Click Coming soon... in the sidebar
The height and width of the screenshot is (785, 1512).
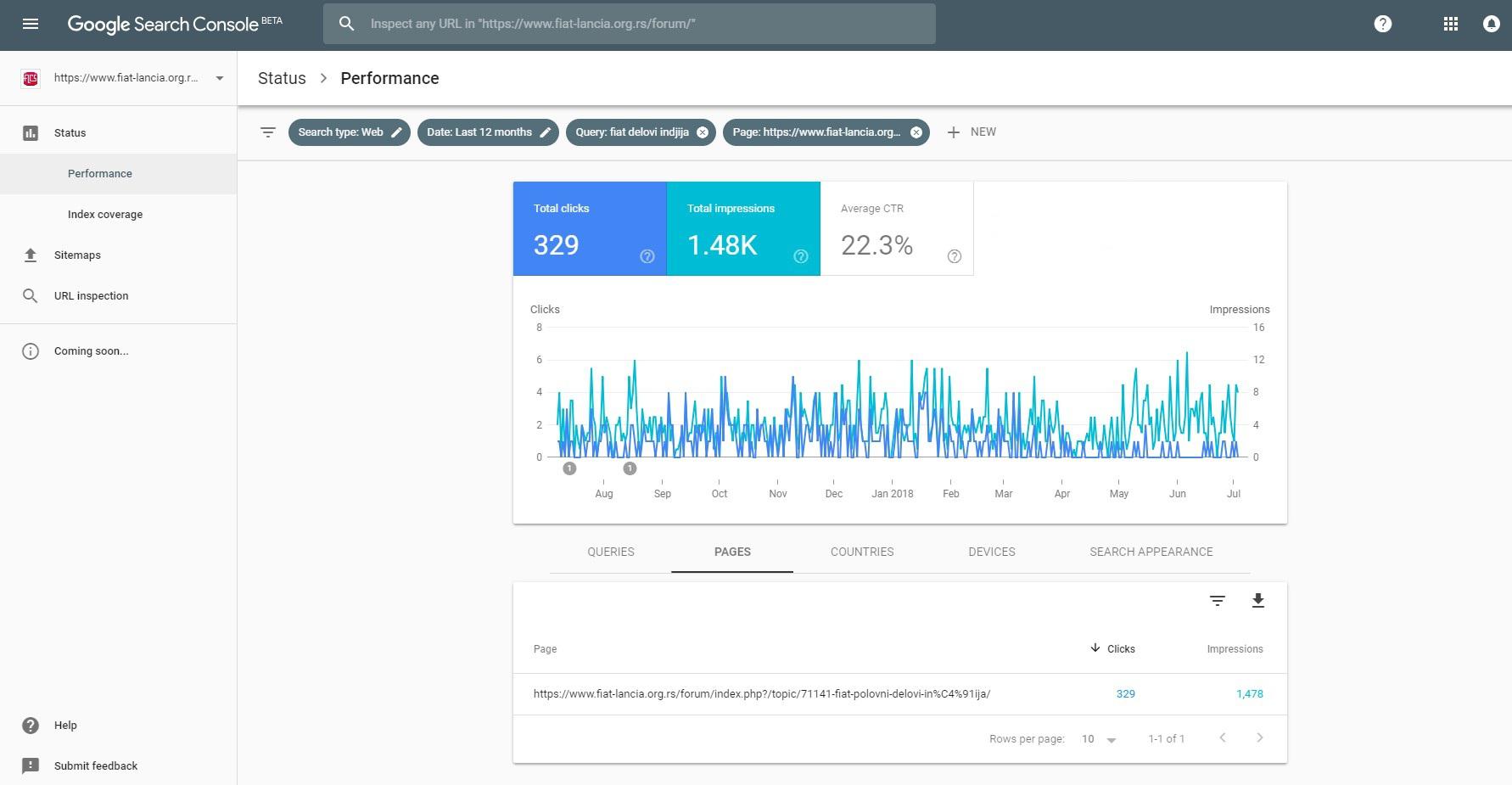[x=92, y=351]
